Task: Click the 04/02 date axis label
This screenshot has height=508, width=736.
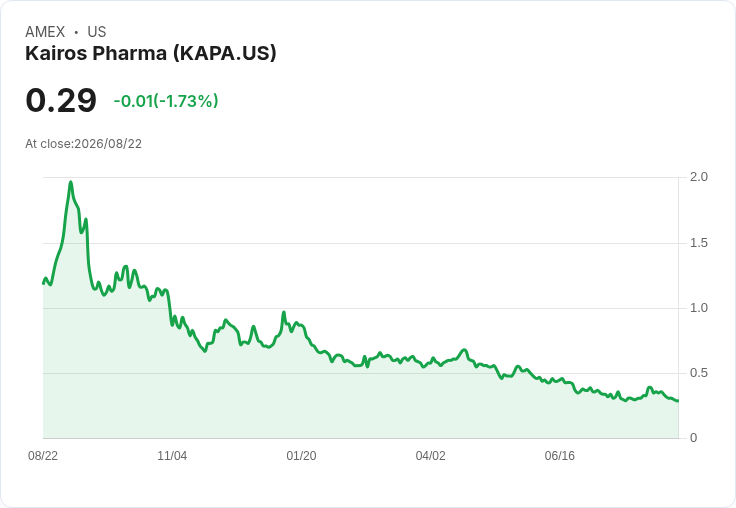Action: point(430,456)
